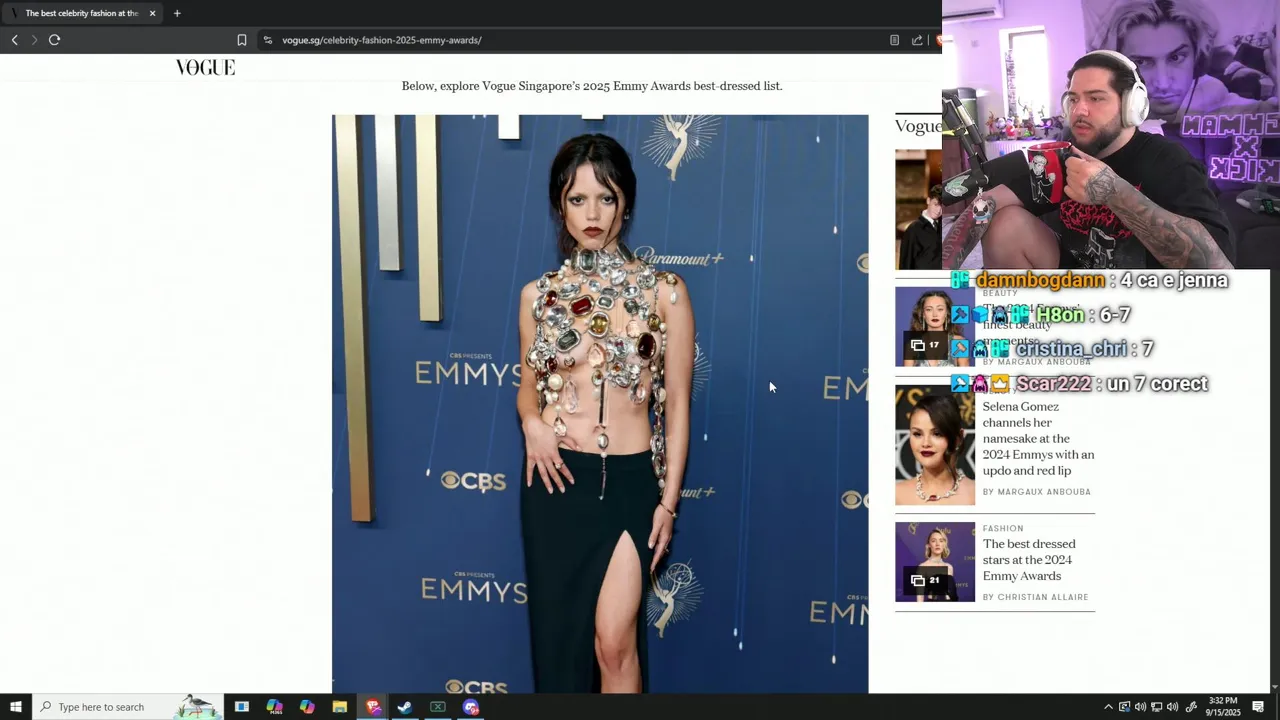Open 'The best dressed stars at the 2024 Emmy Awards'
Screen dimensions: 1280x720
coord(1029,560)
